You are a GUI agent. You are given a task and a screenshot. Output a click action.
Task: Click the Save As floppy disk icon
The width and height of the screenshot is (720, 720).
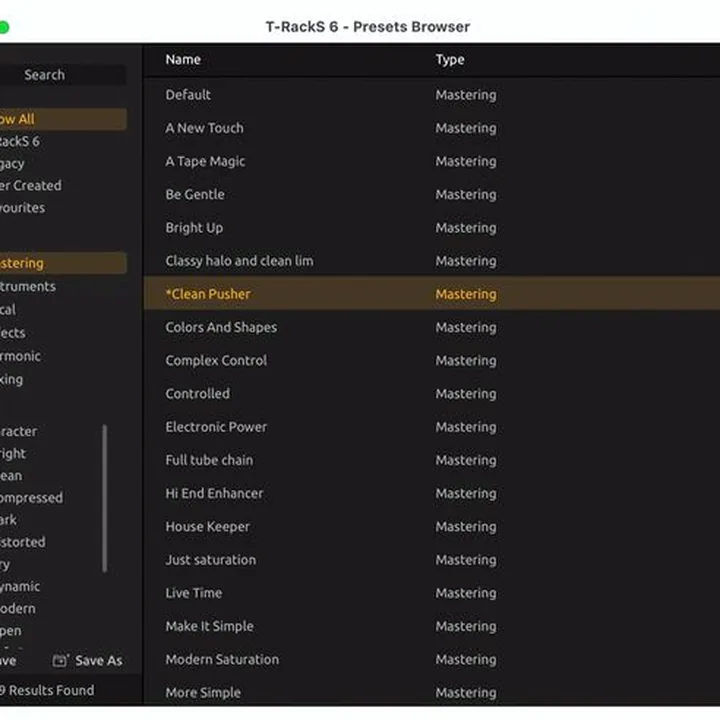coord(60,660)
